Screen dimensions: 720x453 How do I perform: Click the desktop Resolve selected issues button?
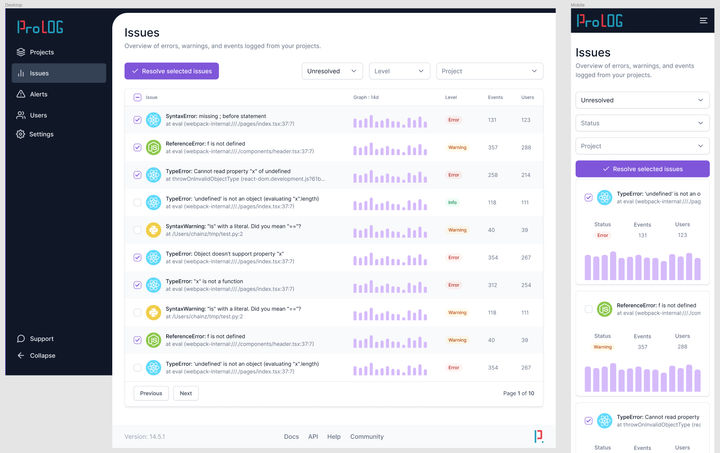[172, 71]
